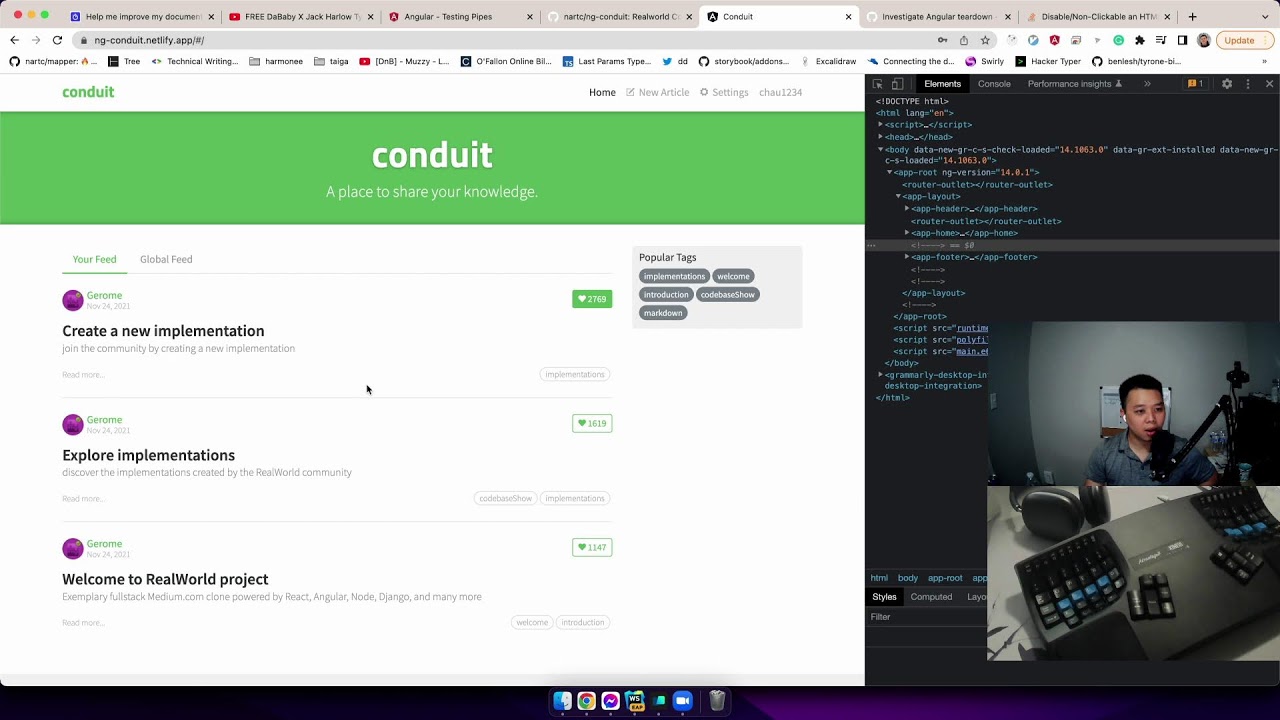Expand the script node in the DOM tree

click(881, 125)
